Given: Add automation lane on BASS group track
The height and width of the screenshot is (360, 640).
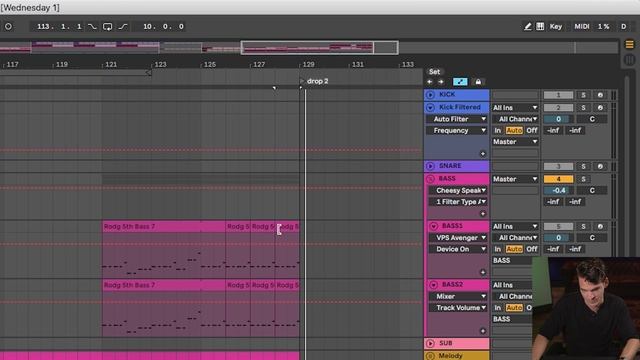Looking at the screenshot, I should [483, 213].
